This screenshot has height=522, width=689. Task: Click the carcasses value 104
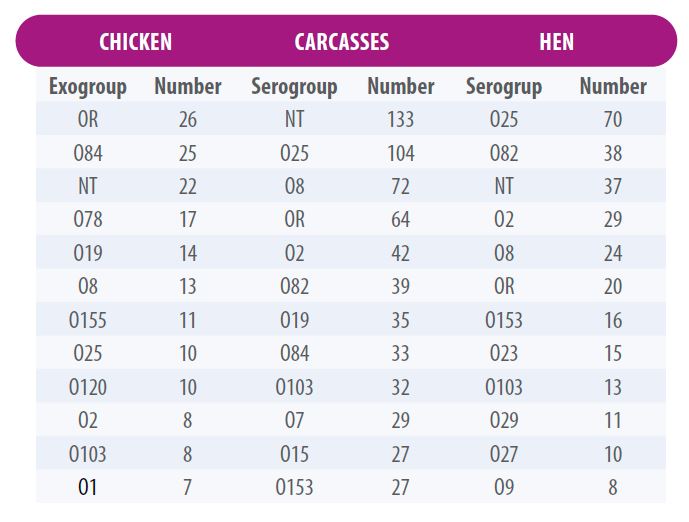[x=400, y=153]
